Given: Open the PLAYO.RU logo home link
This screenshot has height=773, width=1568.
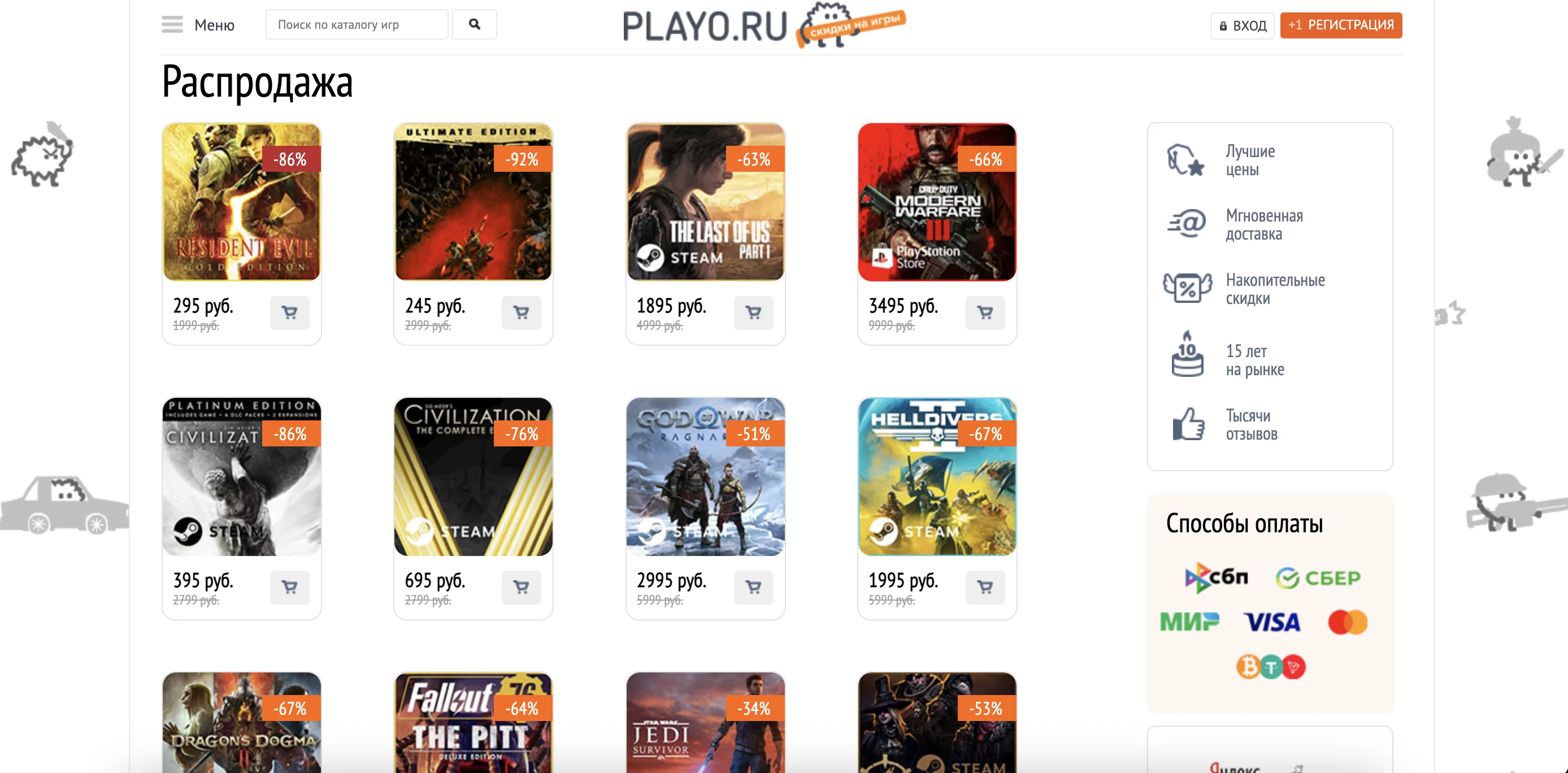Looking at the screenshot, I should (764, 25).
